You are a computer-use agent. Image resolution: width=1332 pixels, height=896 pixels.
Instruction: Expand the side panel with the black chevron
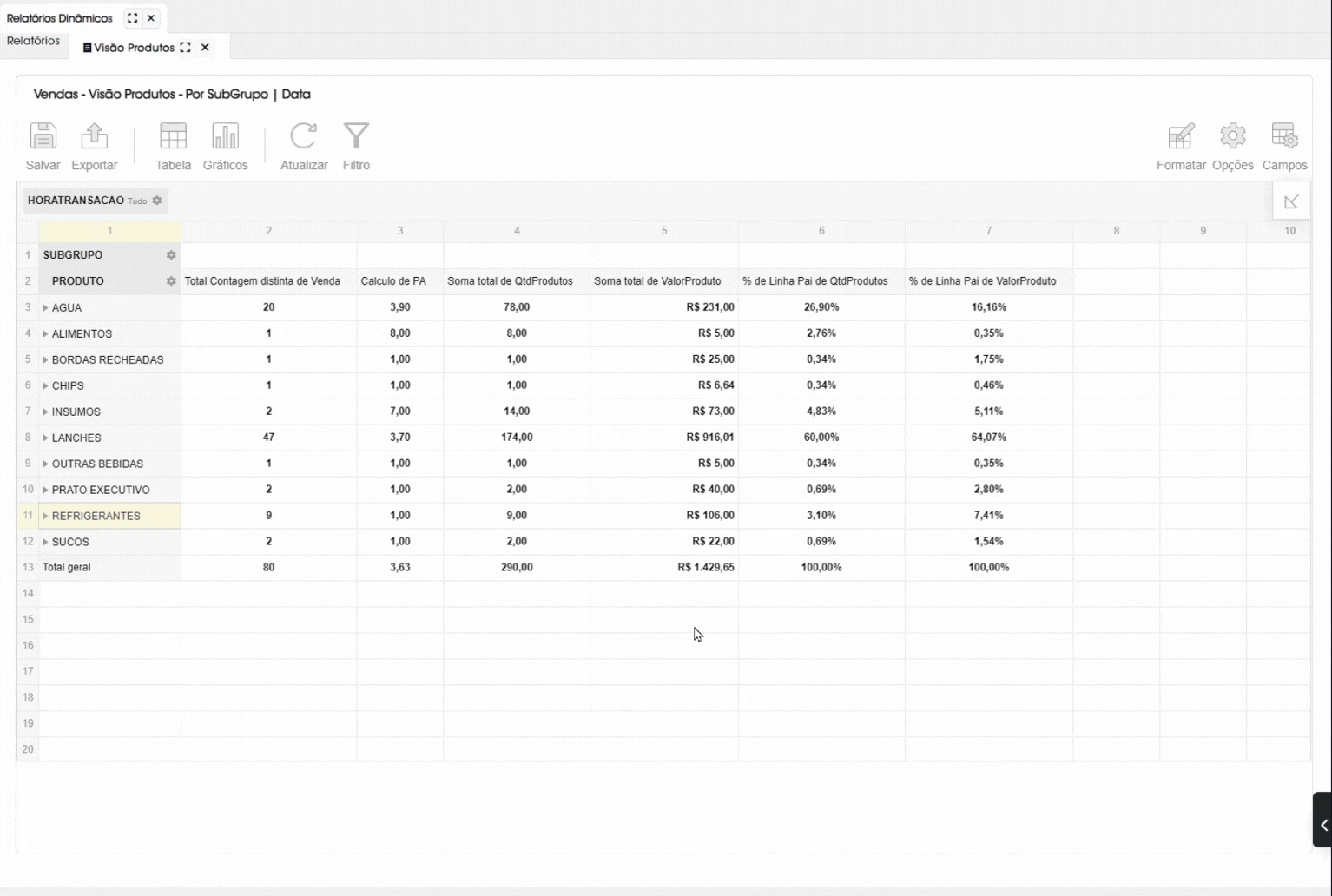coord(1323,825)
